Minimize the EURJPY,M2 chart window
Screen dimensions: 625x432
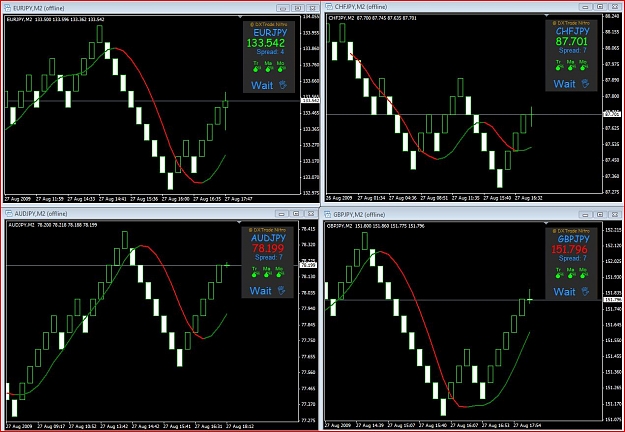pos(283,8)
